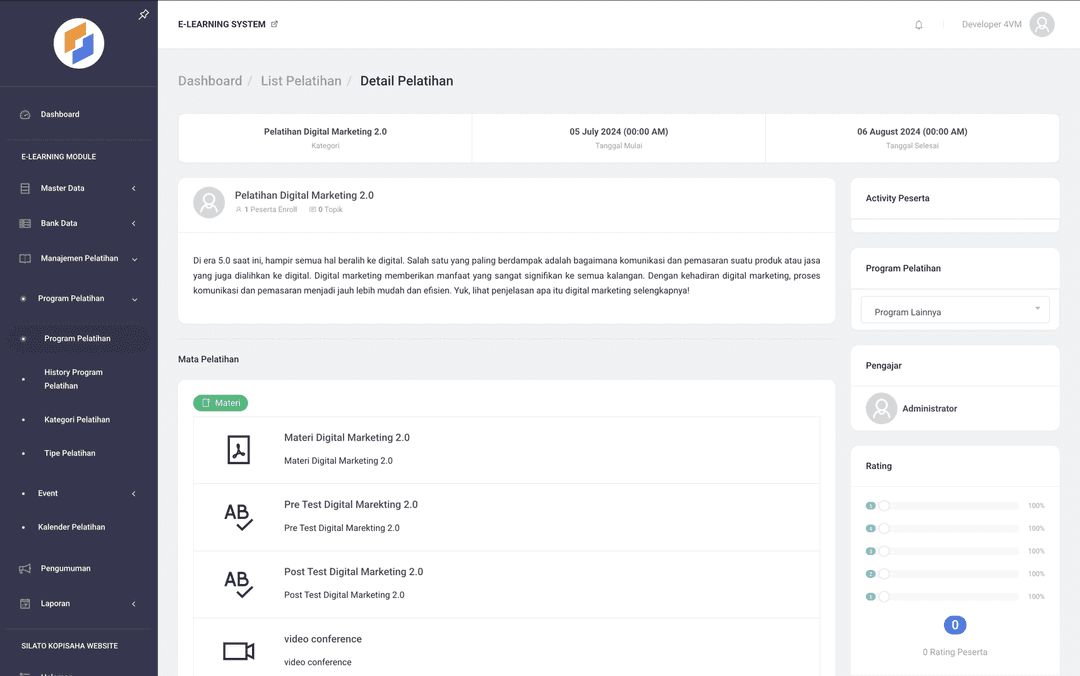The width and height of the screenshot is (1080, 676).
Task: Click the app logo in the sidebar
Action: 79,43
